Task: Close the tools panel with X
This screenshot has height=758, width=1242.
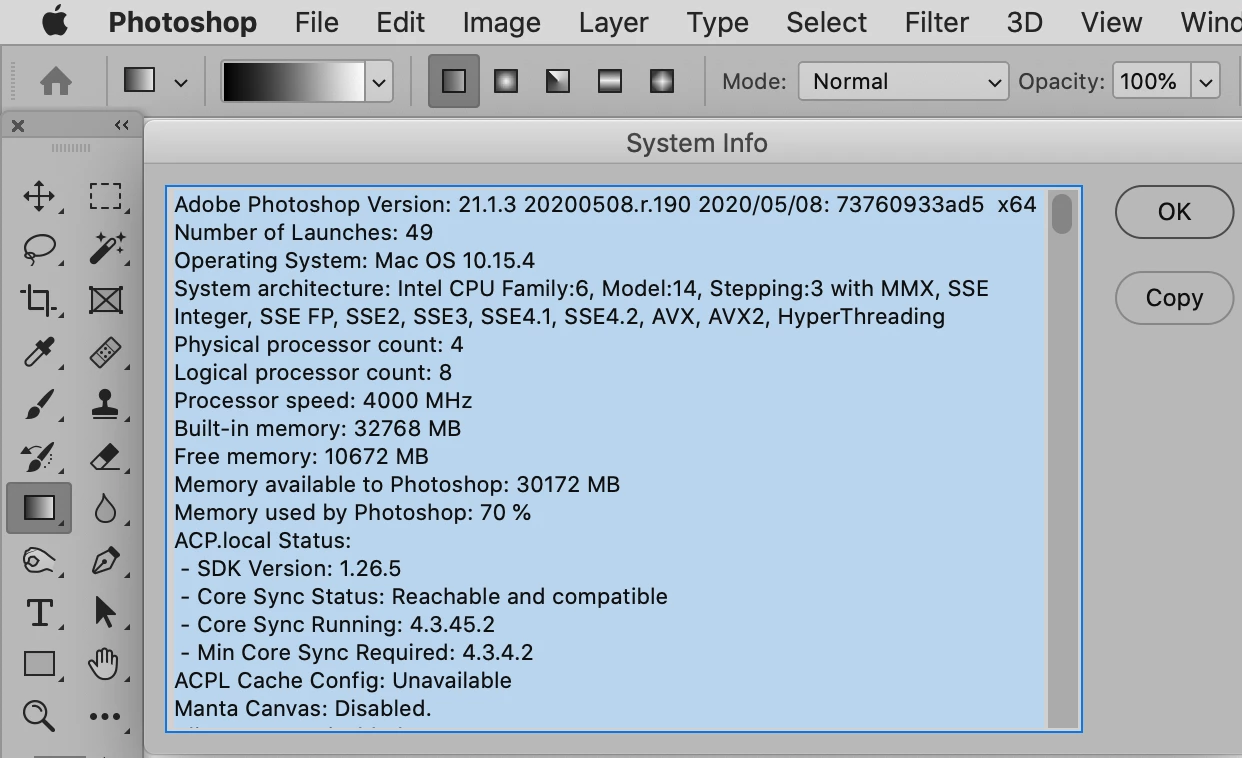Action: (x=18, y=125)
